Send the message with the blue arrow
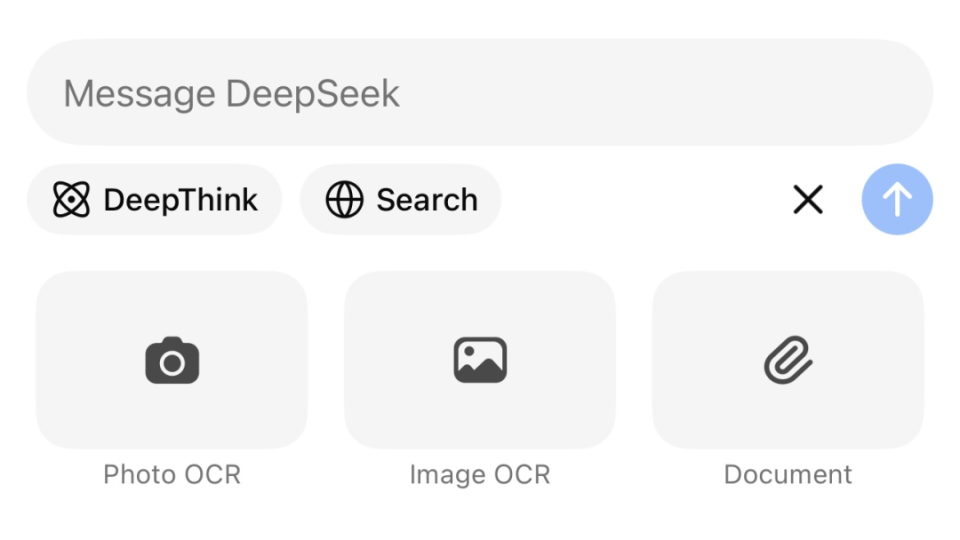This screenshot has width=960, height=540. click(897, 199)
